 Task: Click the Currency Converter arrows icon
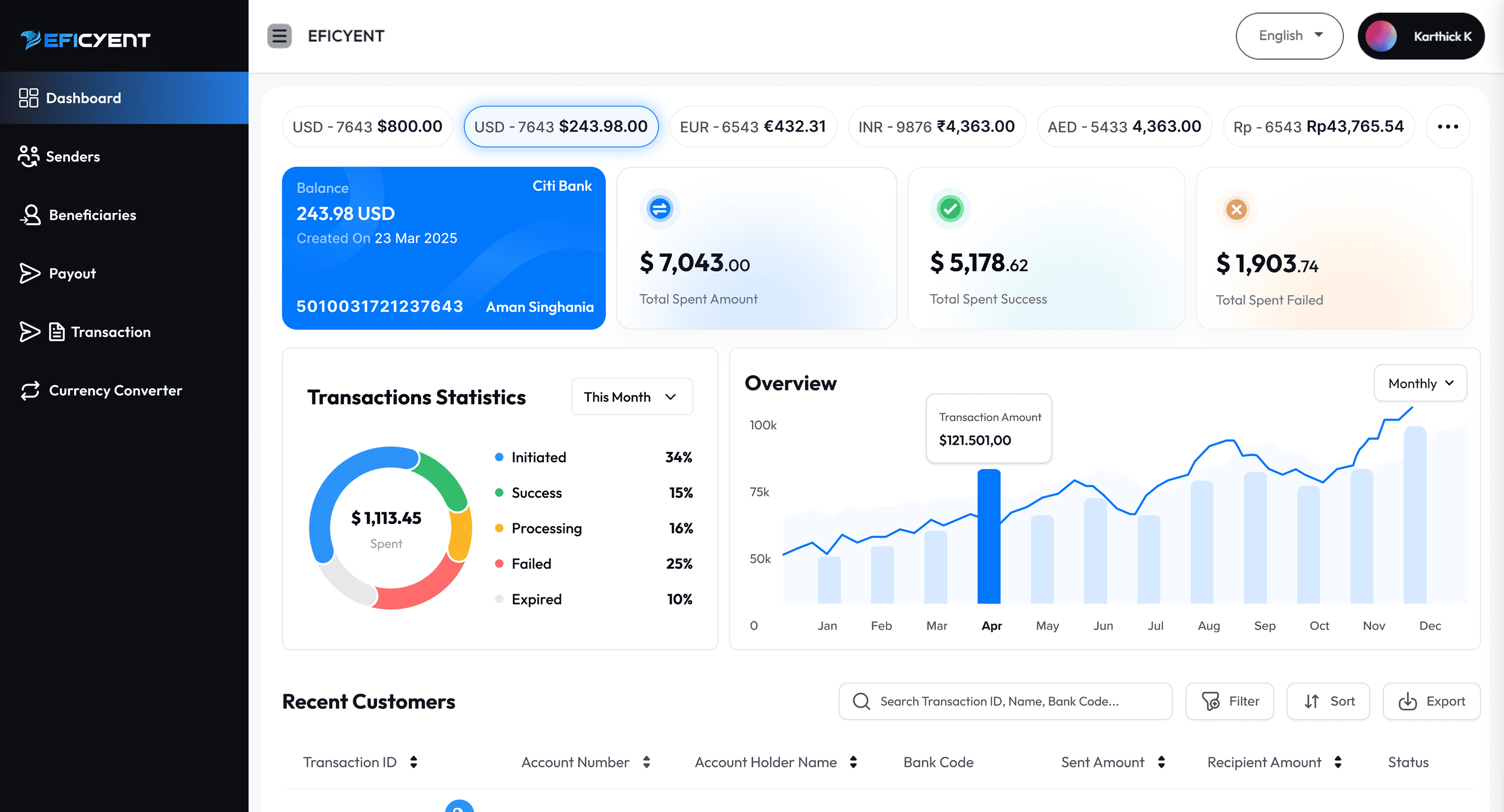coord(30,390)
